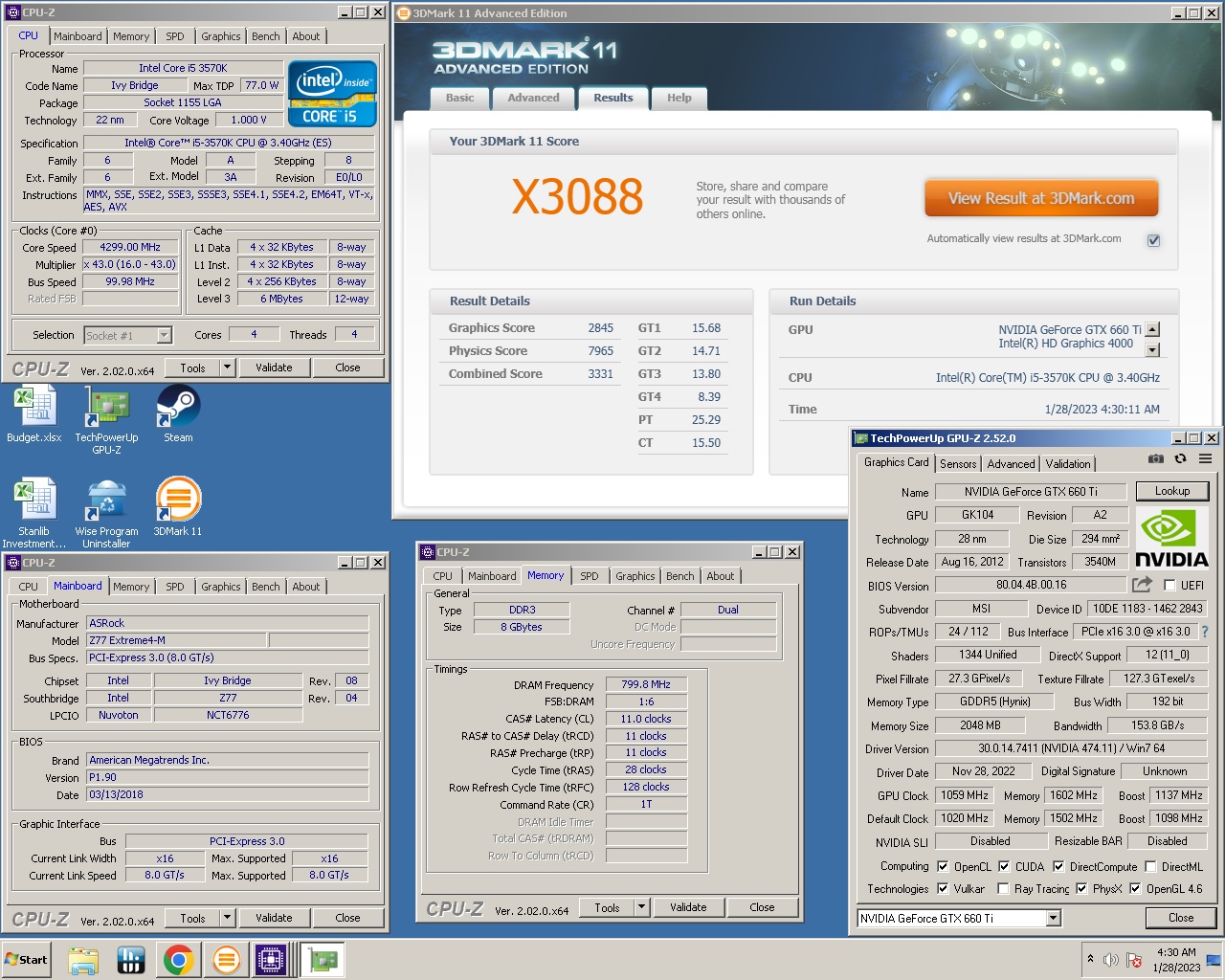Click Show Desktop button at taskbar end
The height and width of the screenshot is (980, 1225).
1214,960
